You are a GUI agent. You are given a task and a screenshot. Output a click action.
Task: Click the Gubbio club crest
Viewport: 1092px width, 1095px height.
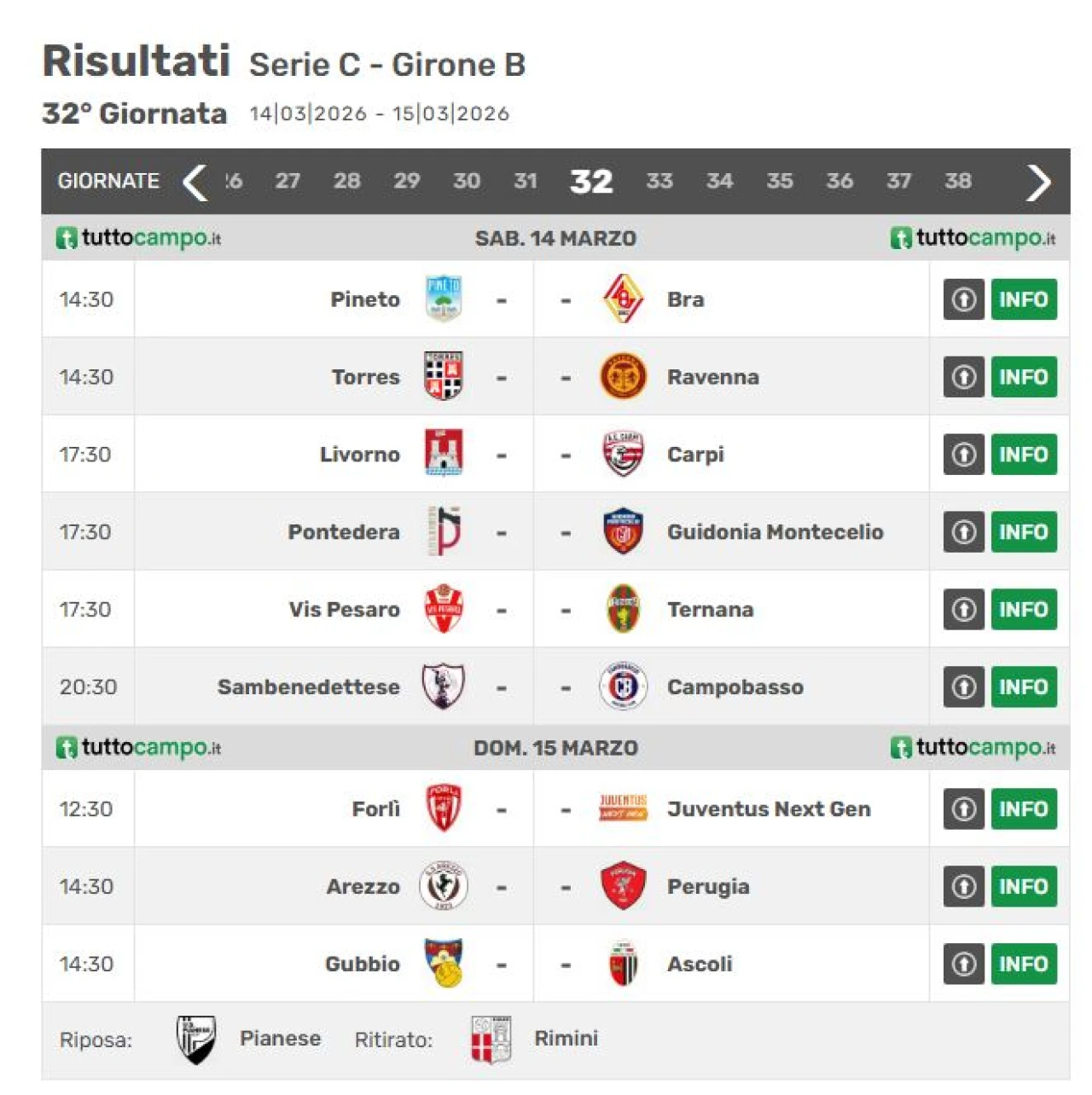click(x=444, y=964)
